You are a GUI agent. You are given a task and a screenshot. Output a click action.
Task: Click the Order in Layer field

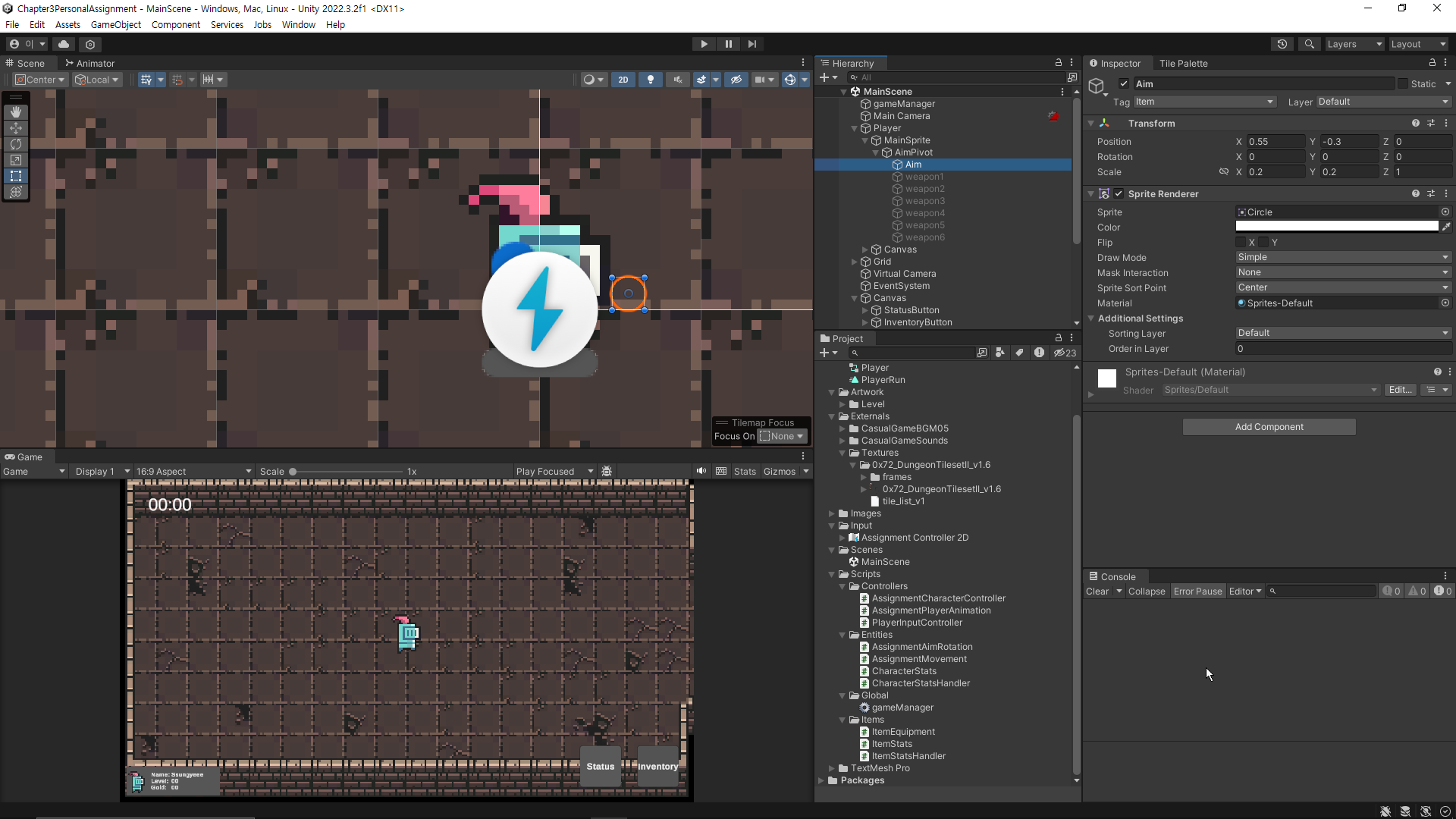1343,349
